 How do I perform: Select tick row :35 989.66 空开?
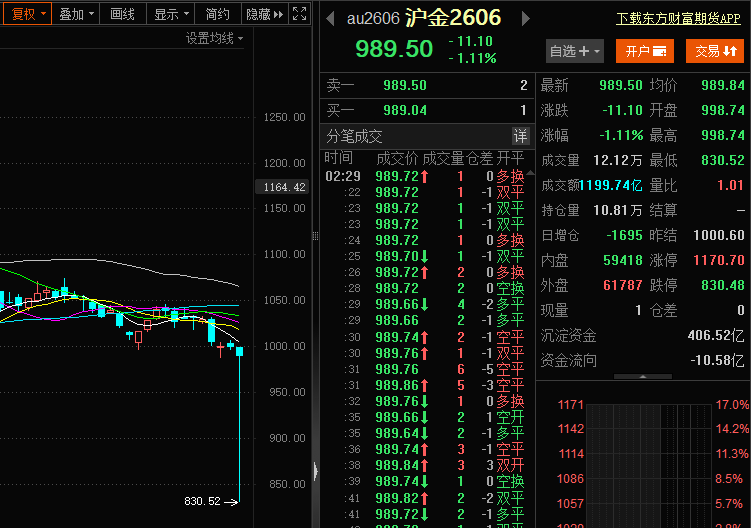pyautogui.click(x=424, y=417)
